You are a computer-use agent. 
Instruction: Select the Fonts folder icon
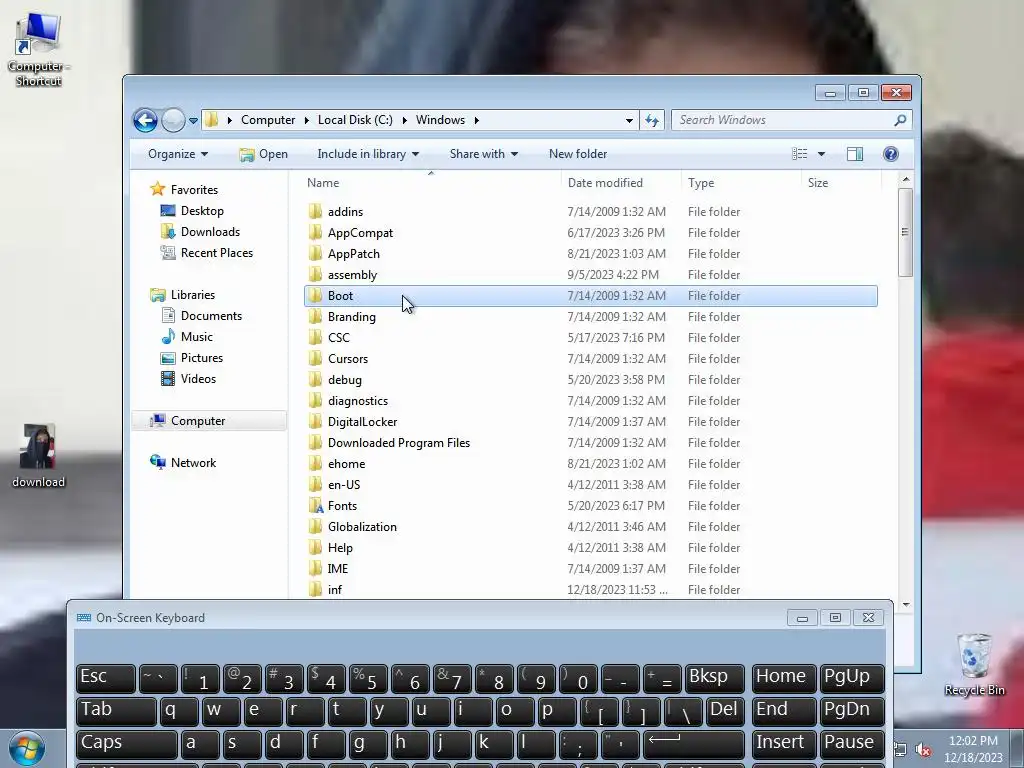[315, 505]
